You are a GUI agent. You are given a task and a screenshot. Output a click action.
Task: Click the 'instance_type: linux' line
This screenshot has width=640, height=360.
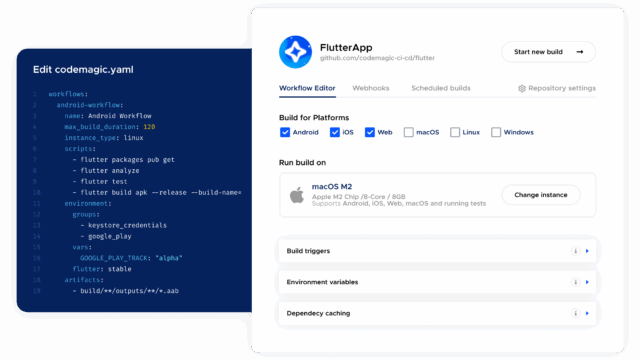click(104, 138)
